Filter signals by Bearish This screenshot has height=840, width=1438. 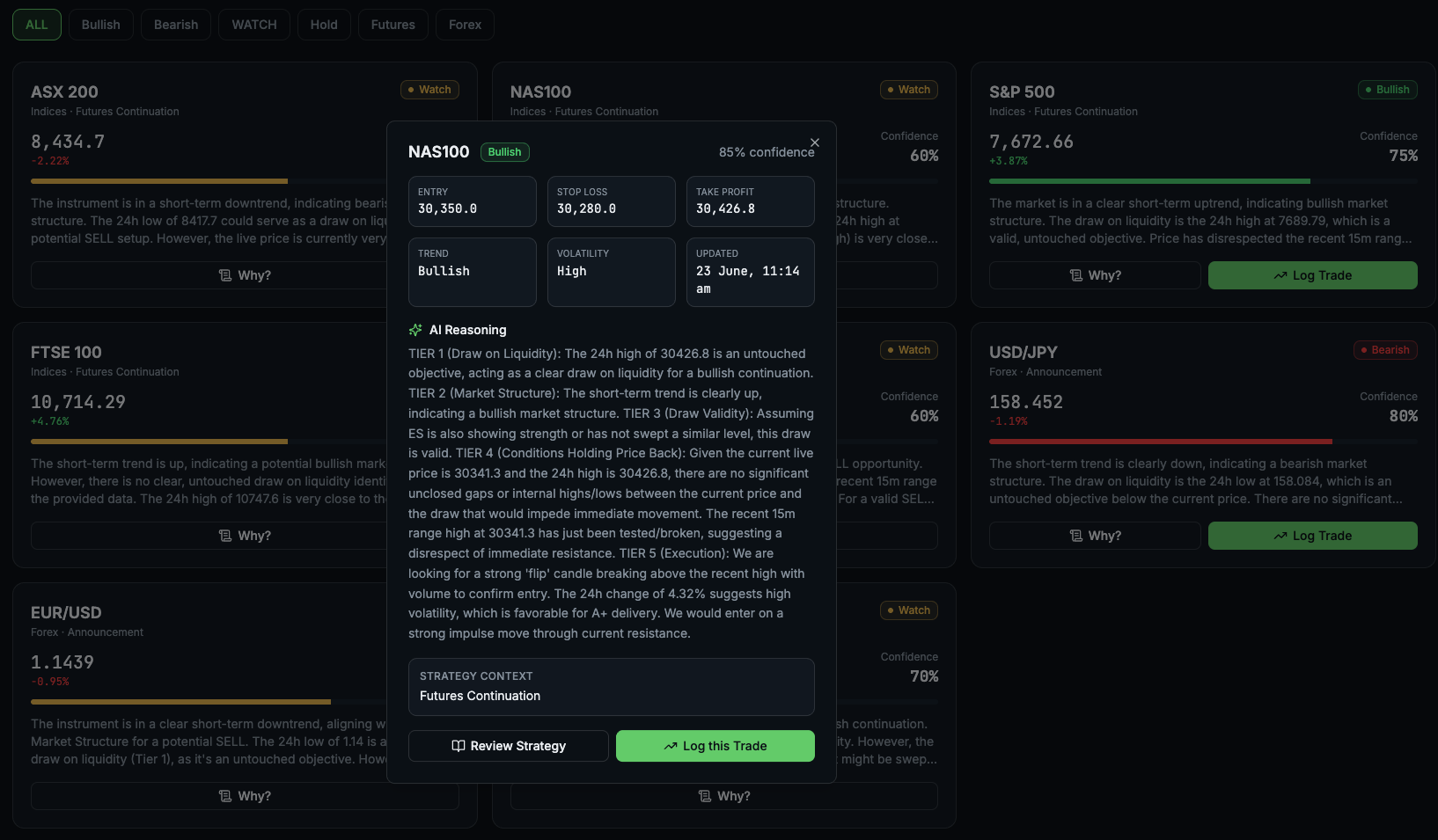click(176, 25)
